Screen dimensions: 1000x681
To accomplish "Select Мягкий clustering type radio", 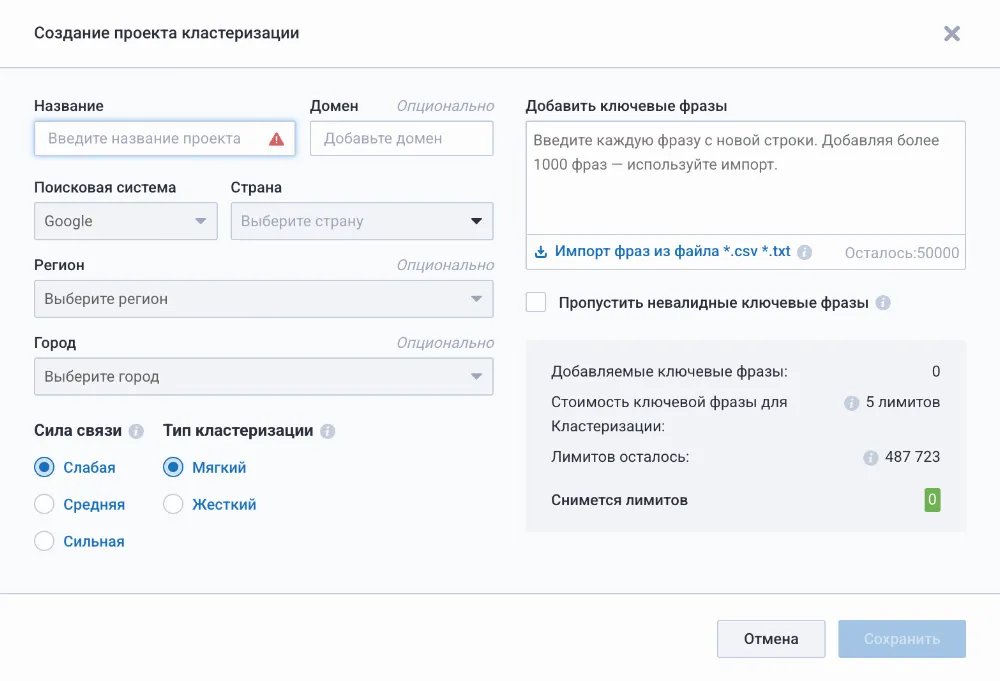I will tap(173, 467).
